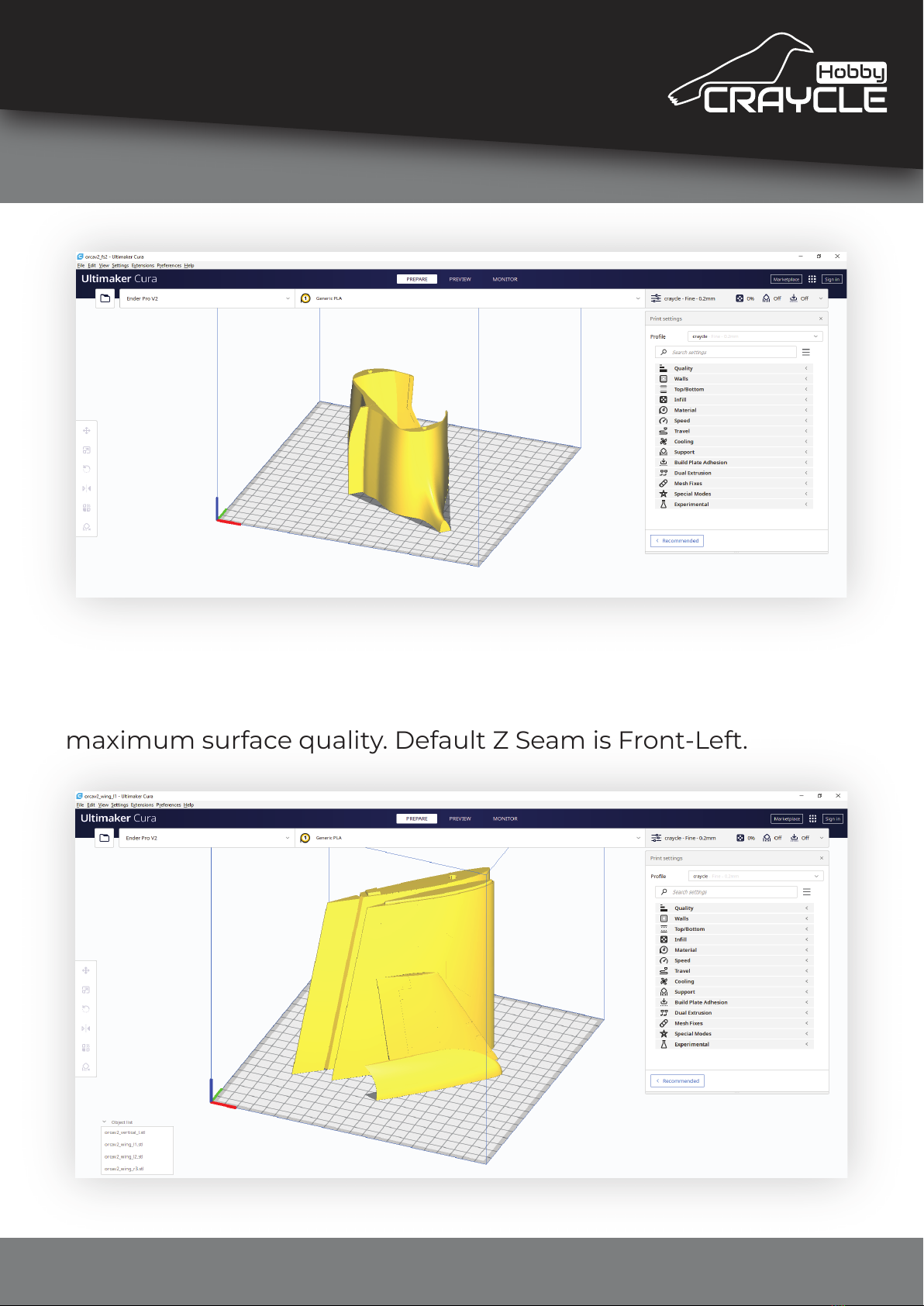Open File menu in orcav2_fs2 window

pyautogui.click(x=81, y=265)
